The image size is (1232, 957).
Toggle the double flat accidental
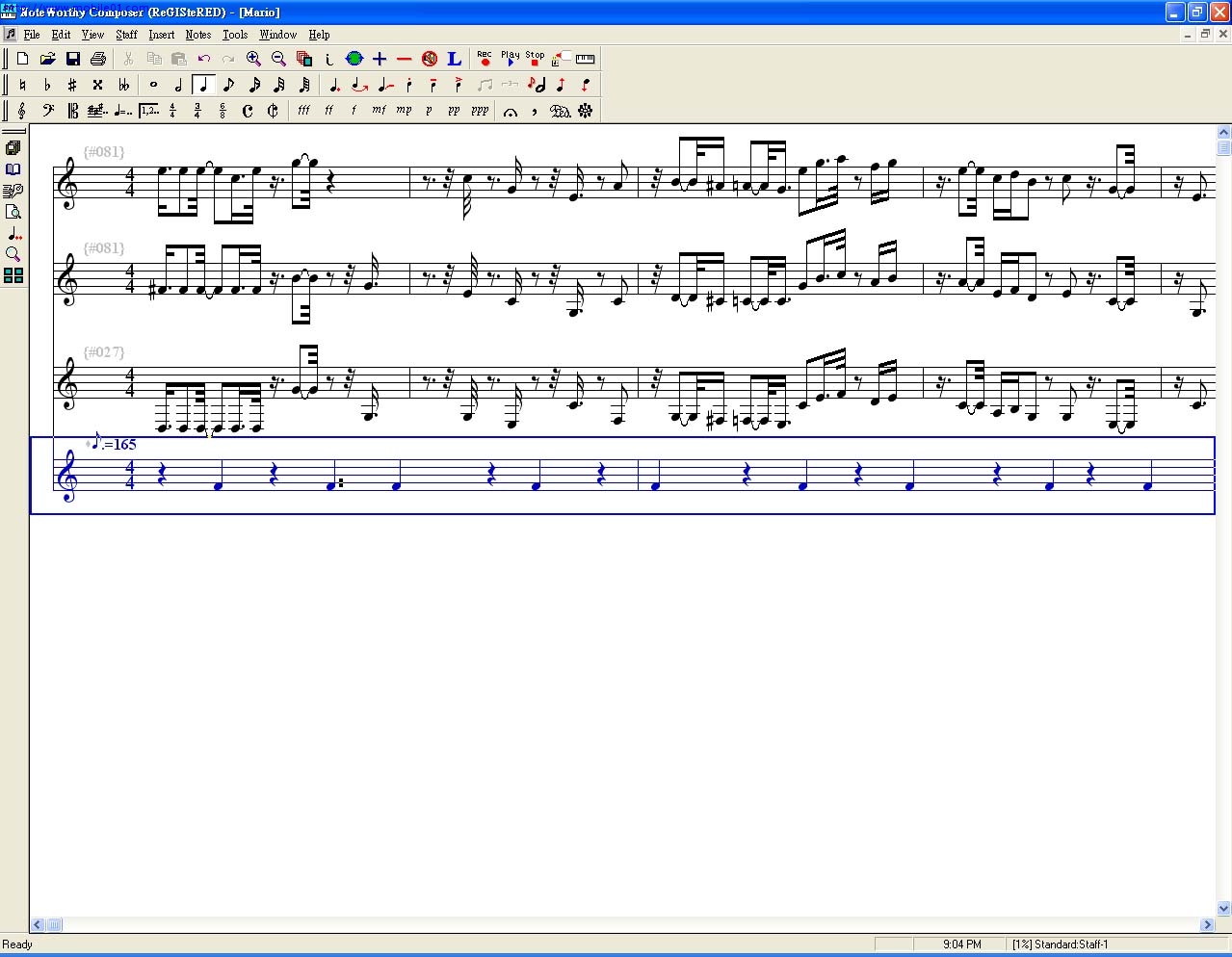coord(122,85)
